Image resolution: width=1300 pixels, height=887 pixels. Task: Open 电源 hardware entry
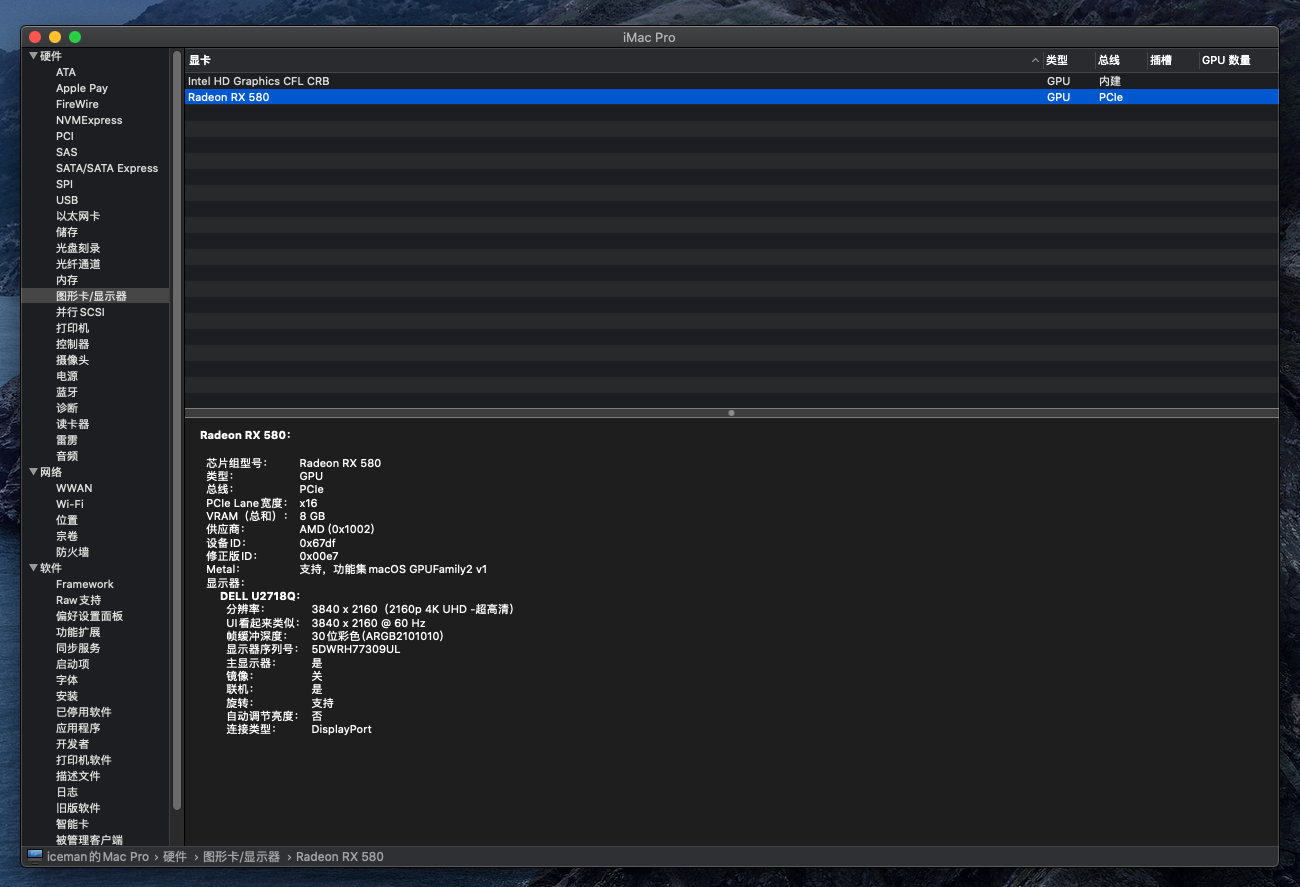(67, 376)
